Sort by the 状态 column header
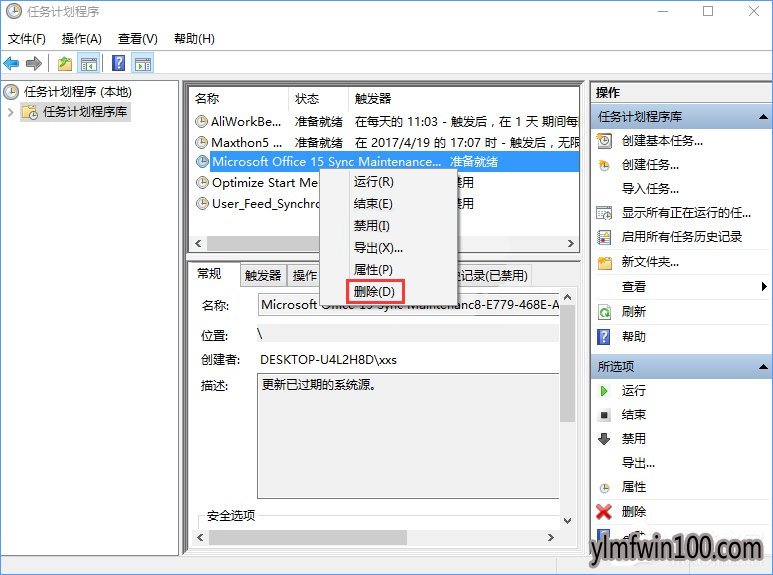773x575 pixels. (318, 99)
